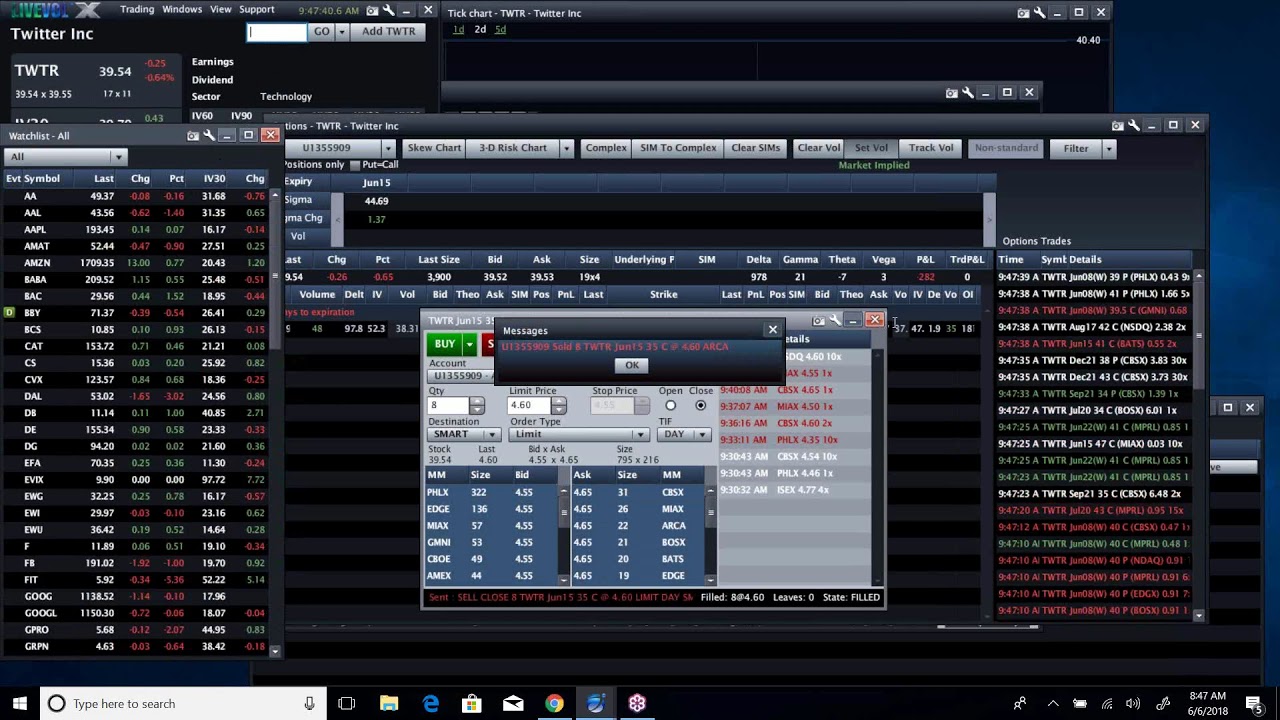Open Windows Start menu
Image resolution: width=1280 pixels, height=720 pixels.
20,703
